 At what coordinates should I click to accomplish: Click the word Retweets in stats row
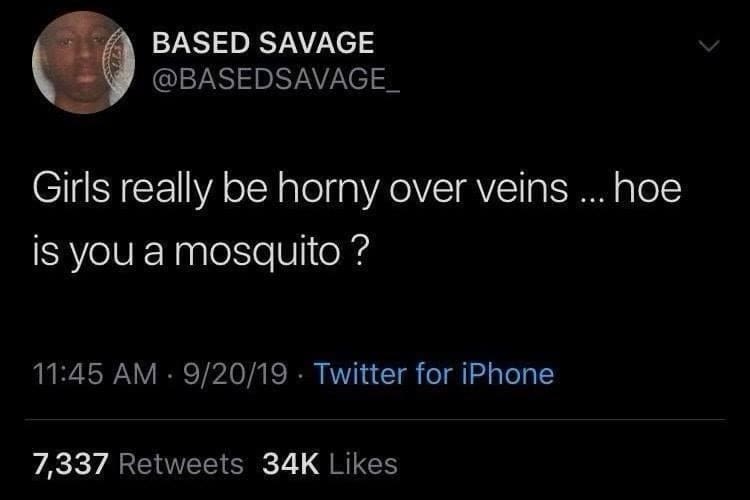(x=180, y=464)
